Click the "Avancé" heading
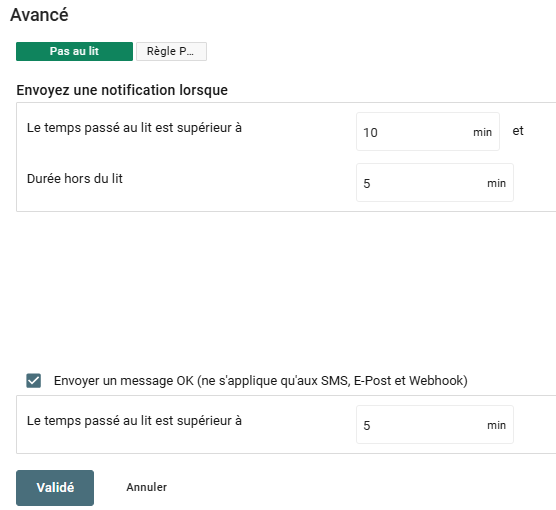The height and width of the screenshot is (510, 556). coord(39,15)
